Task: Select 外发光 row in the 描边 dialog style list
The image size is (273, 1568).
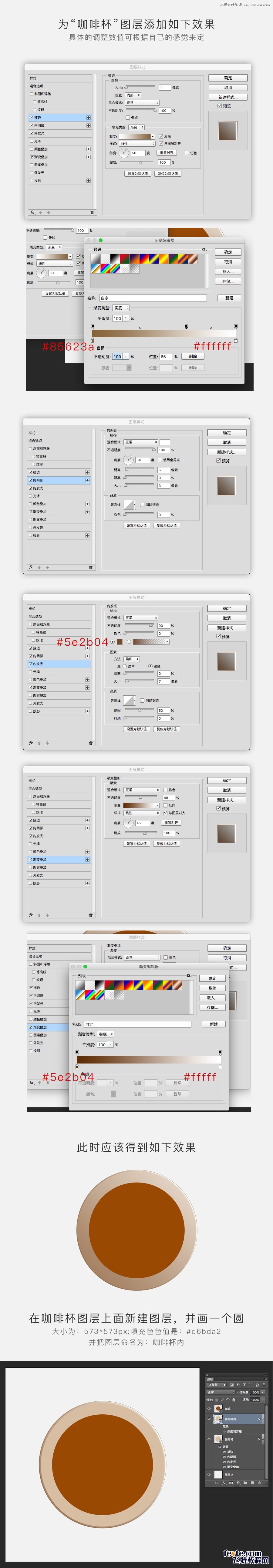Action: point(60,172)
